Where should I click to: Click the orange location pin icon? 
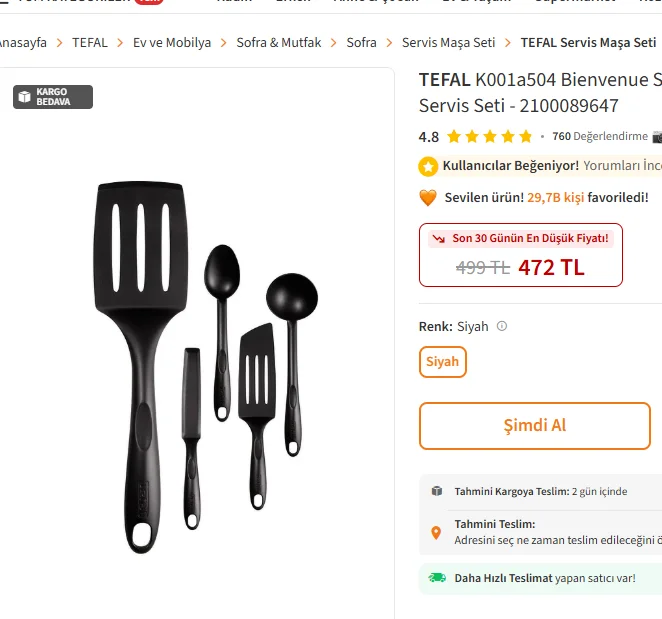click(x=436, y=532)
